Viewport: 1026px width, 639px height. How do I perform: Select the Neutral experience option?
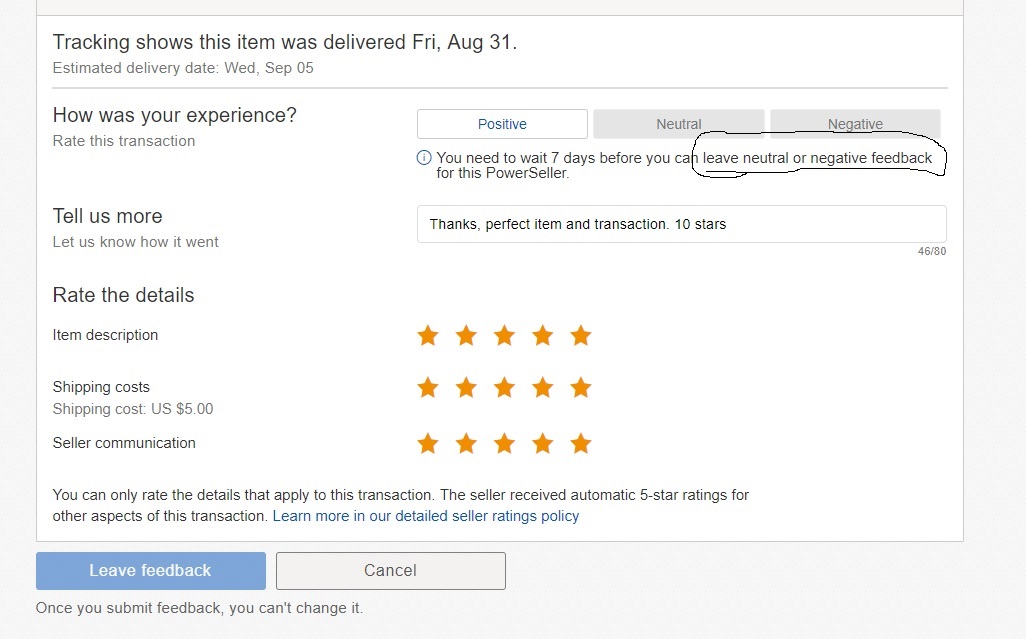tap(678, 123)
